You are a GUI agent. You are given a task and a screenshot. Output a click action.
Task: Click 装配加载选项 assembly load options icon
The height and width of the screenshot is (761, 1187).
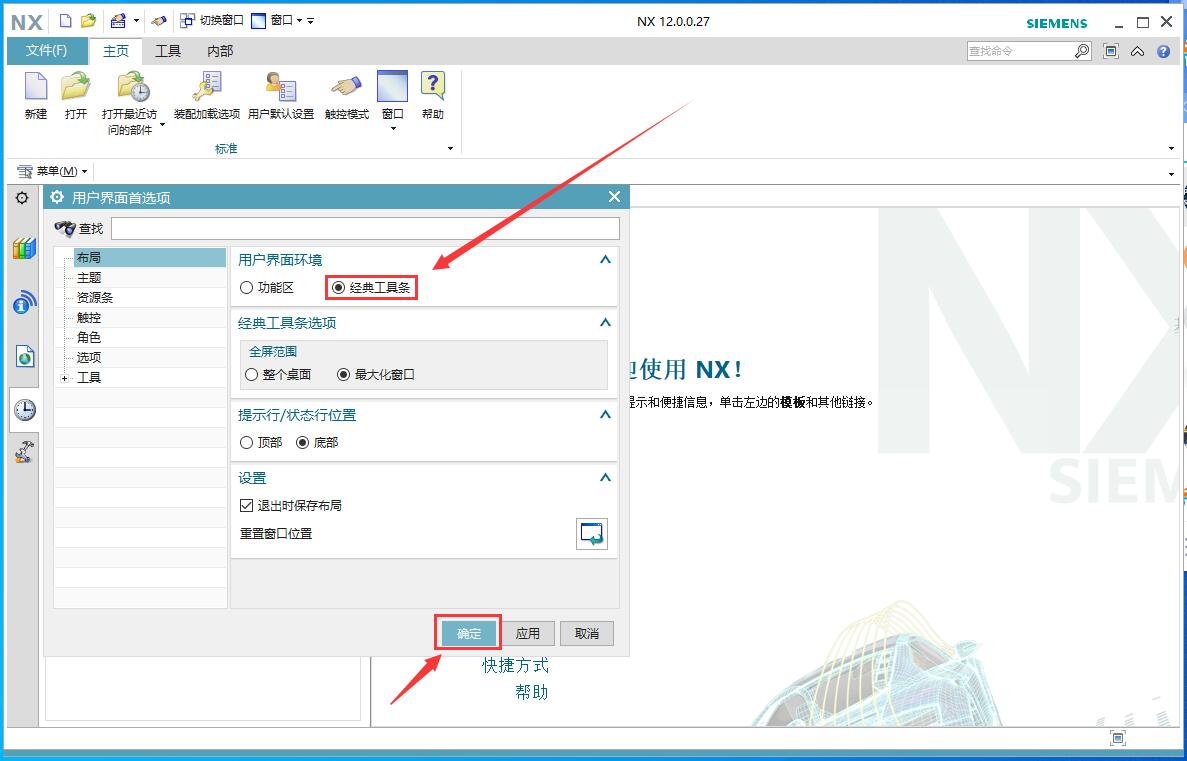pos(207,89)
